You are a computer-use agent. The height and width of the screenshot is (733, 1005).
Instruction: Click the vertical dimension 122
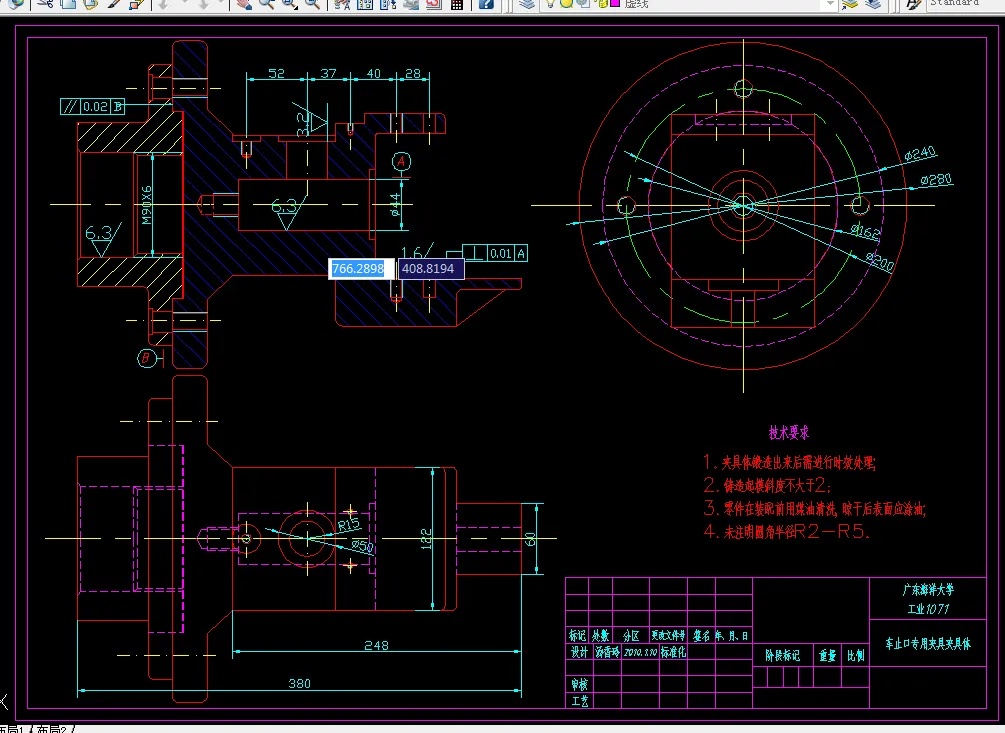pyautogui.click(x=426, y=538)
